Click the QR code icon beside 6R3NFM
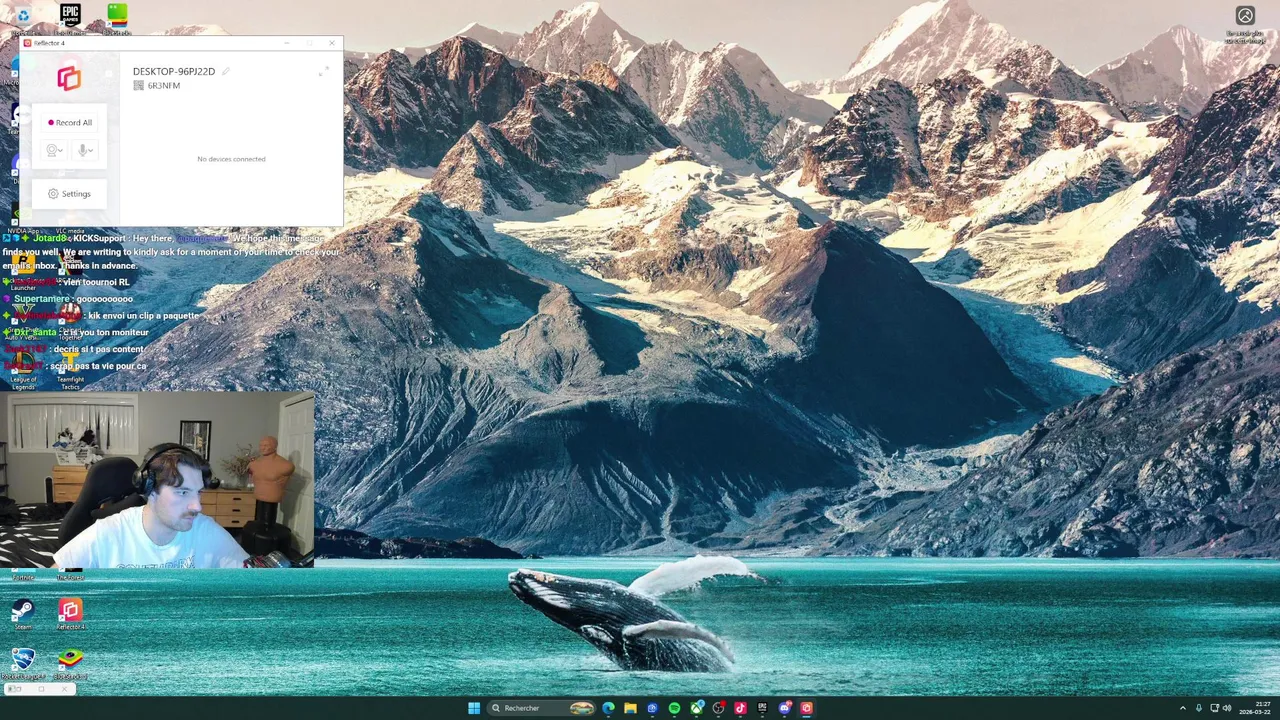 click(x=138, y=85)
